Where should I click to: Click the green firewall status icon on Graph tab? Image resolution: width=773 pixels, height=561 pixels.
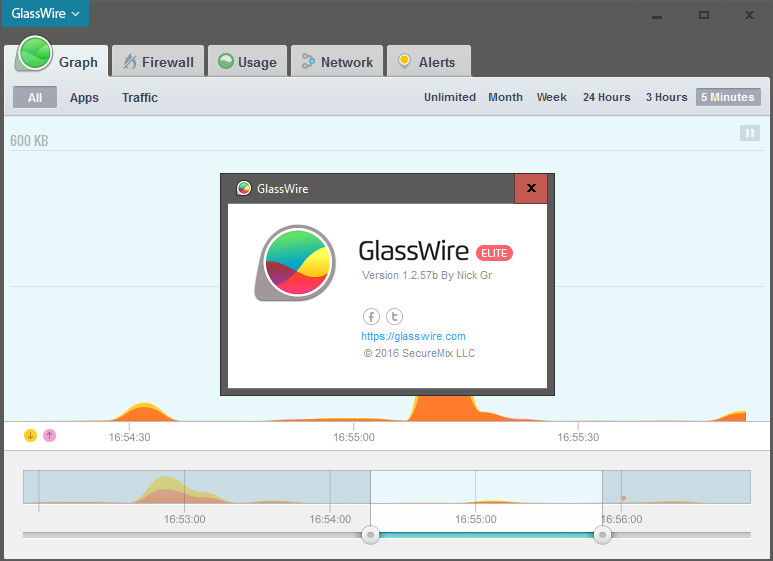35,53
